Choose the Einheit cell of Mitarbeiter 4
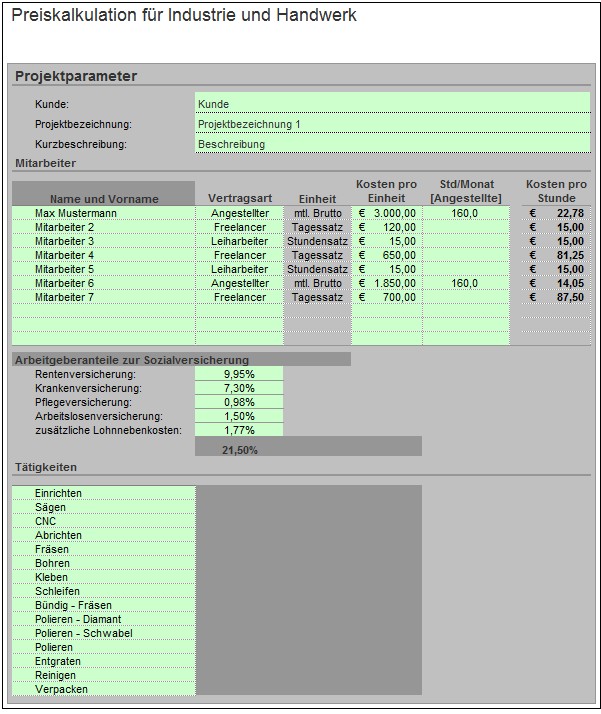Image resolution: width=601 pixels, height=714 pixels. click(317, 255)
